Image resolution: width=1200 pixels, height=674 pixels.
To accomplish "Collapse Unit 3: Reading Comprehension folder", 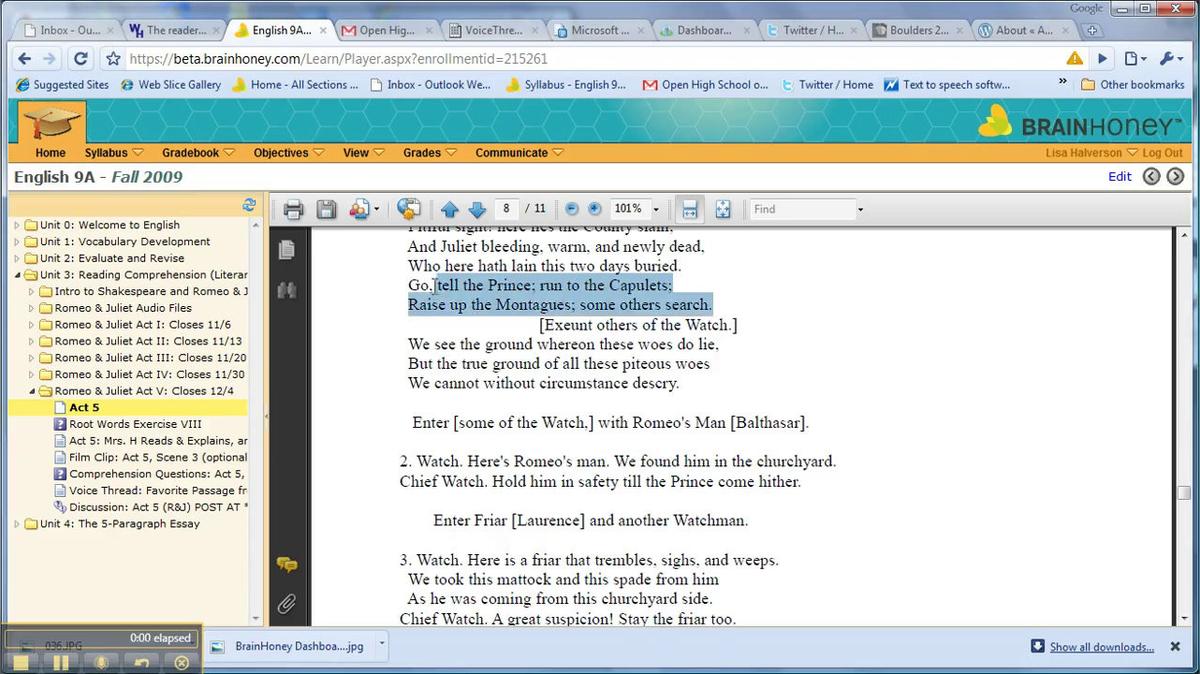I will [x=17, y=275].
